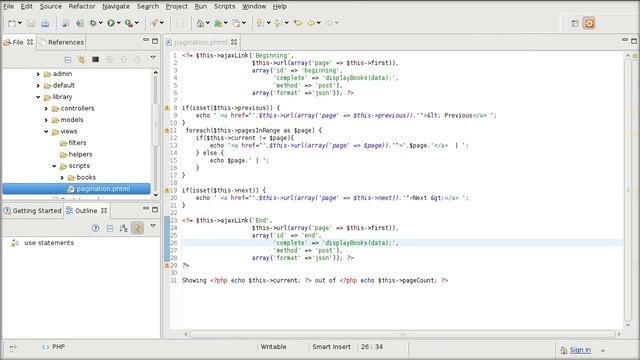
Task: Select the helpers folder
Action: tap(80, 154)
